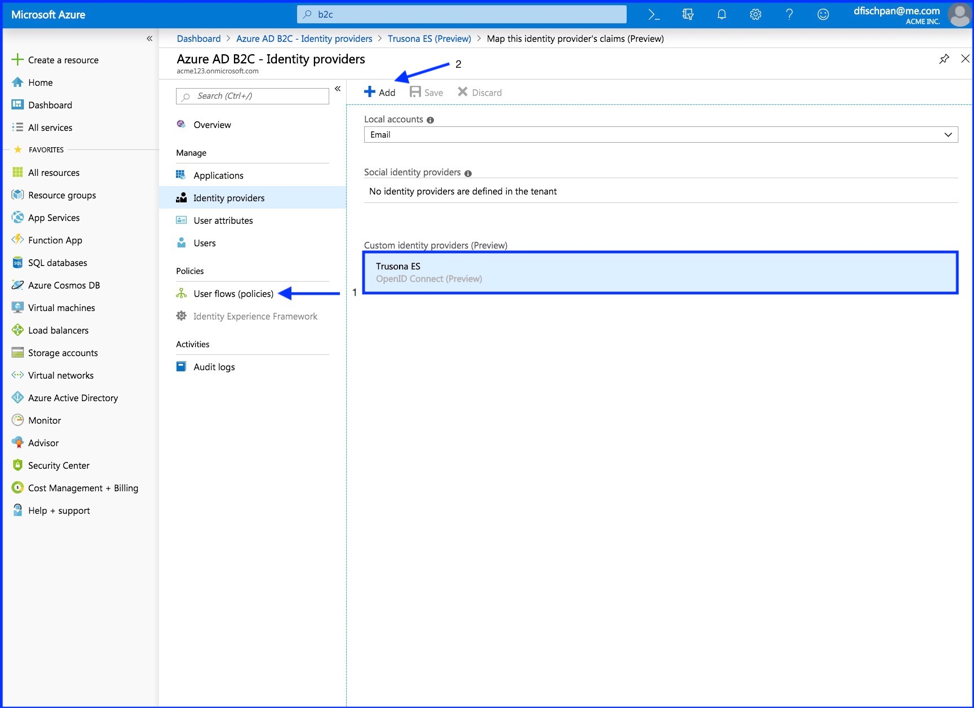Screen dimensions: 974x708
Task: Open Directory and subscription filter icon
Action: 688,14
